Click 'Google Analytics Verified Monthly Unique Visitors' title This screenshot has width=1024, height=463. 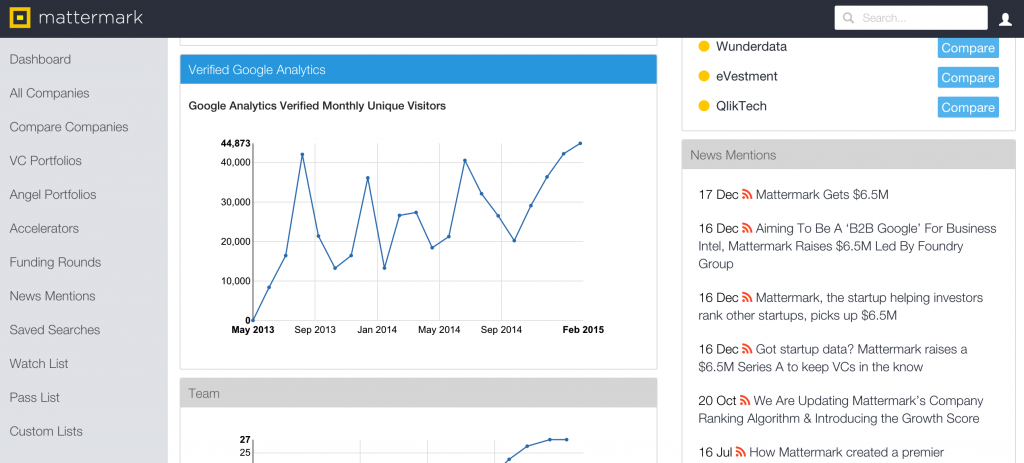click(317, 105)
